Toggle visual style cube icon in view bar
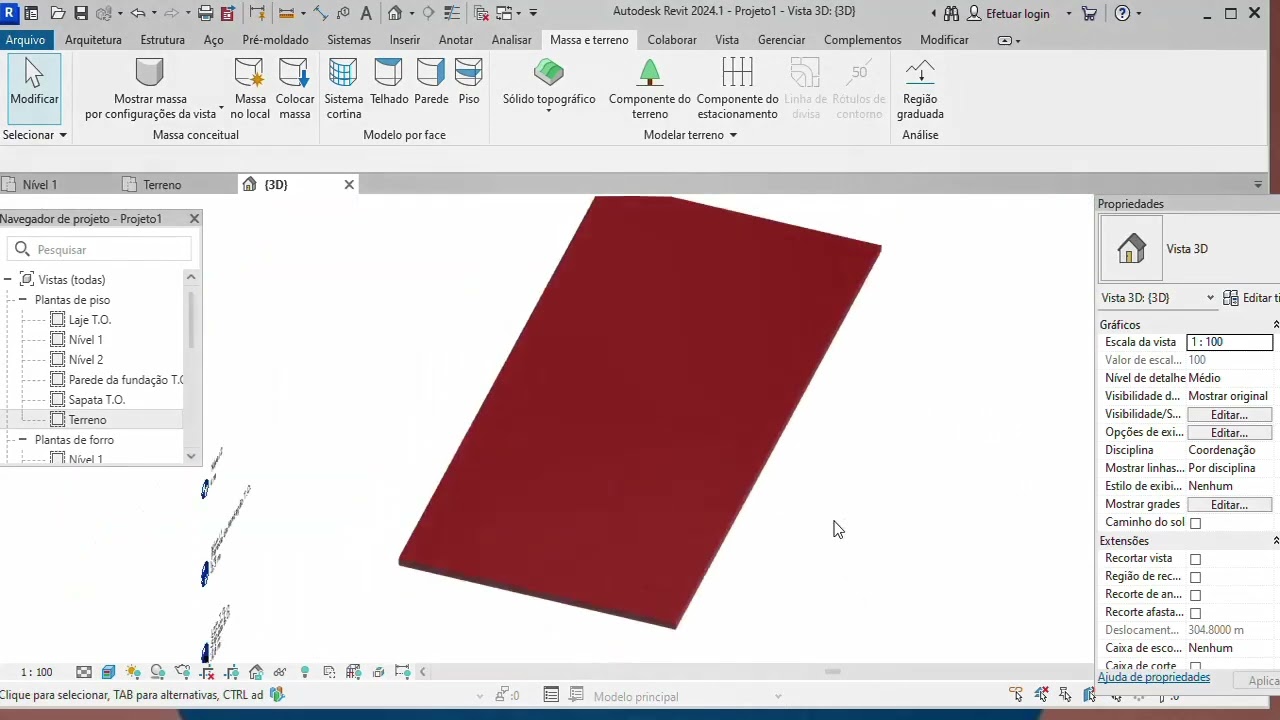Image resolution: width=1280 pixels, height=720 pixels. click(x=108, y=672)
